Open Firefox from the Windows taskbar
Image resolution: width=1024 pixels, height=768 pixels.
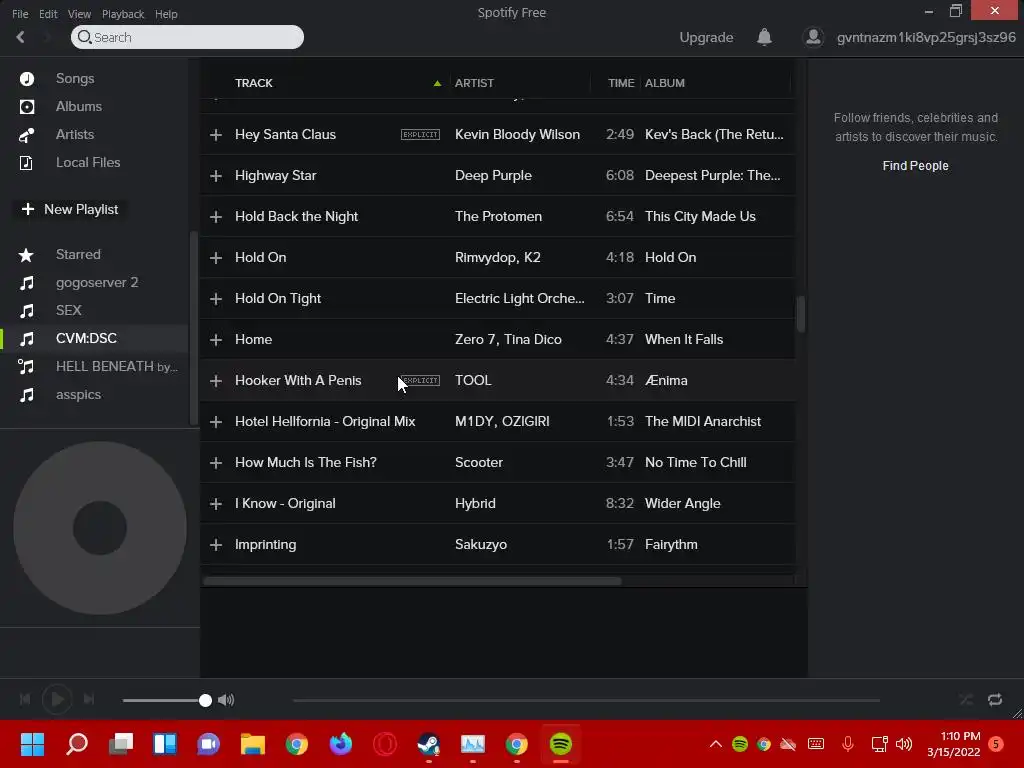(341, 744)
